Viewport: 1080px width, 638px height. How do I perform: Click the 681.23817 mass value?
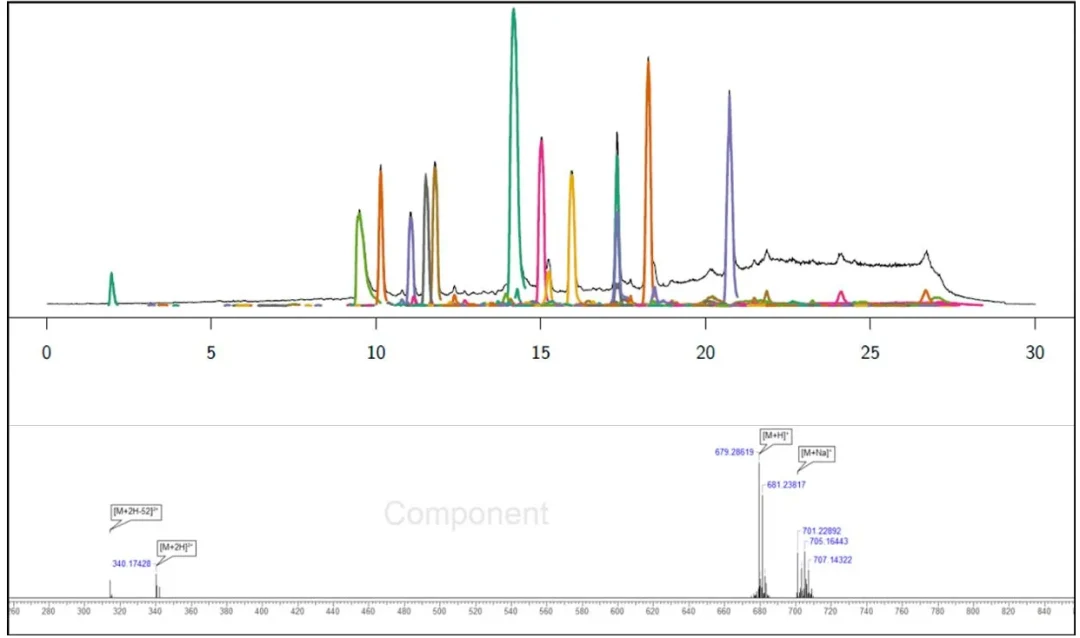coord(786,485)
